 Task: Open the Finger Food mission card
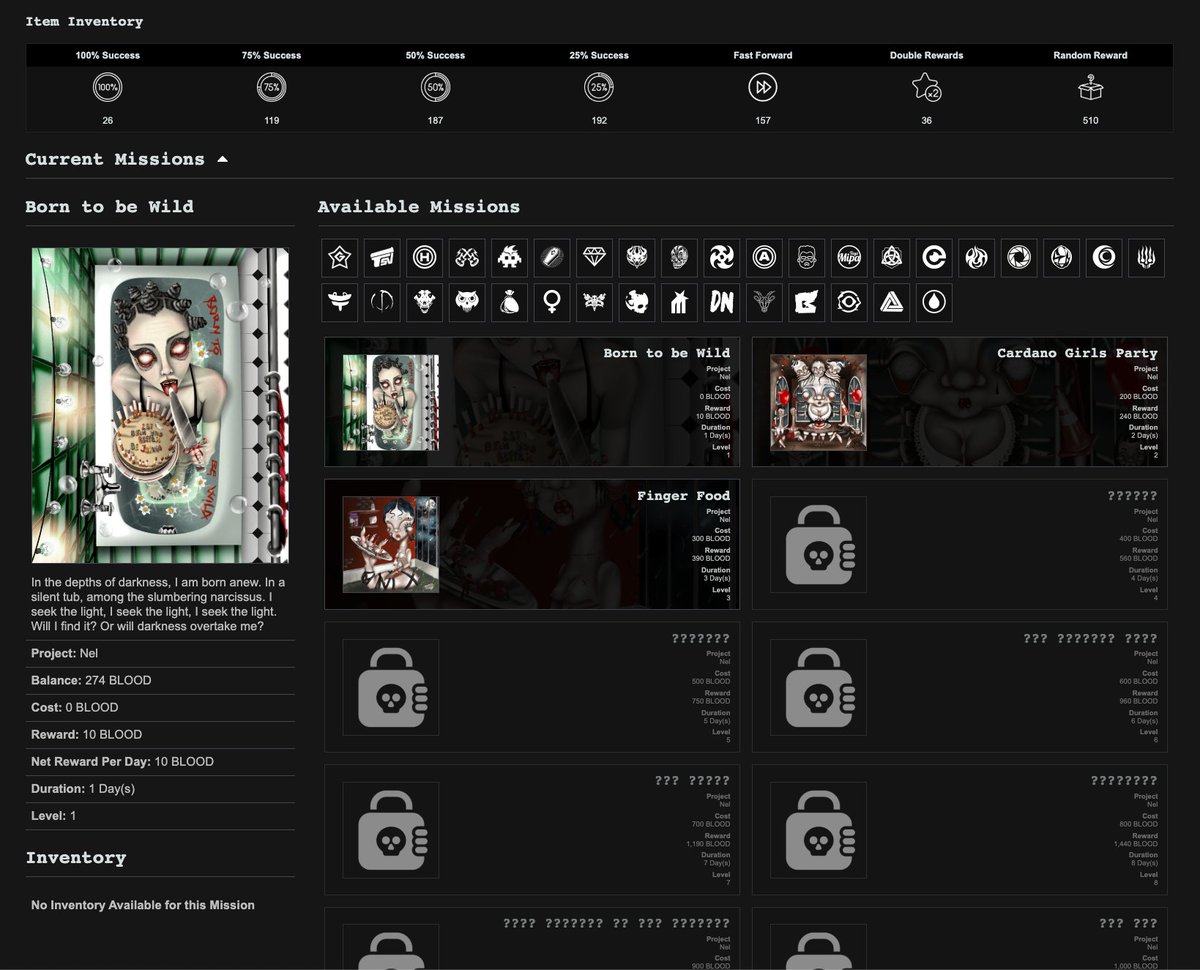point(532,545)
